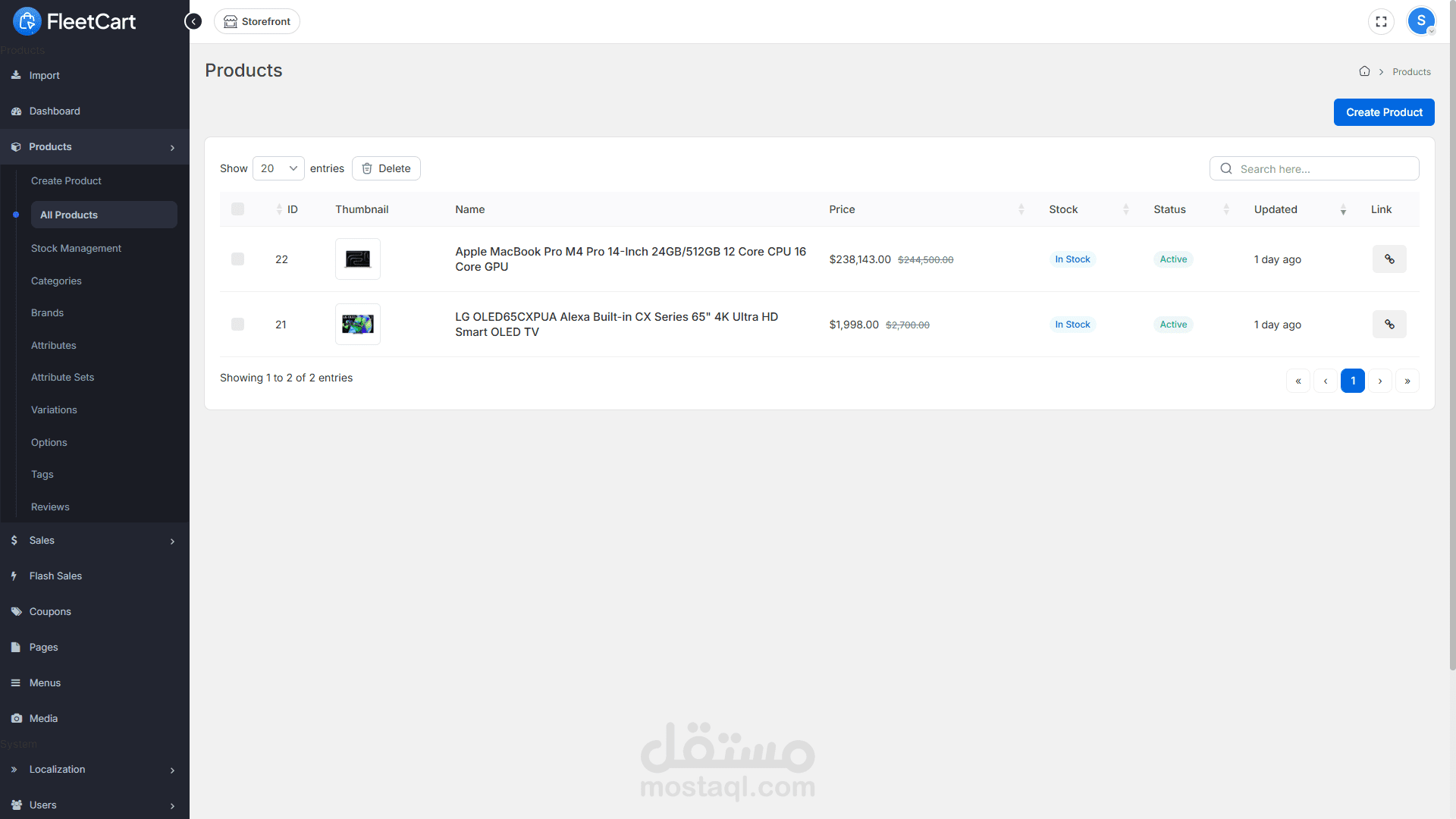Select checkbox for product ID 22

coord(237,259)
